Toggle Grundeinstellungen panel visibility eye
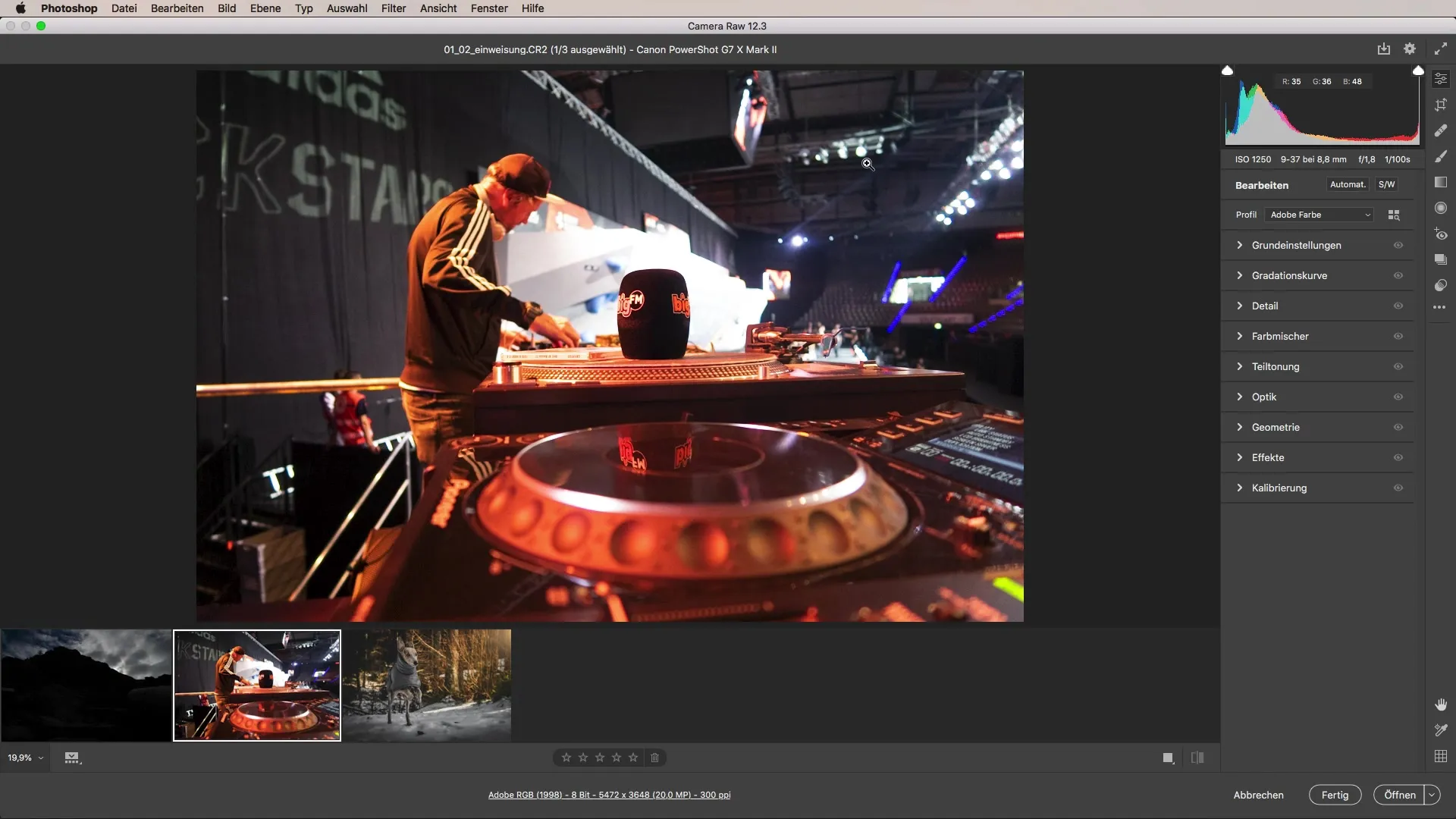1456x819 pixels. coord(1398,245)
